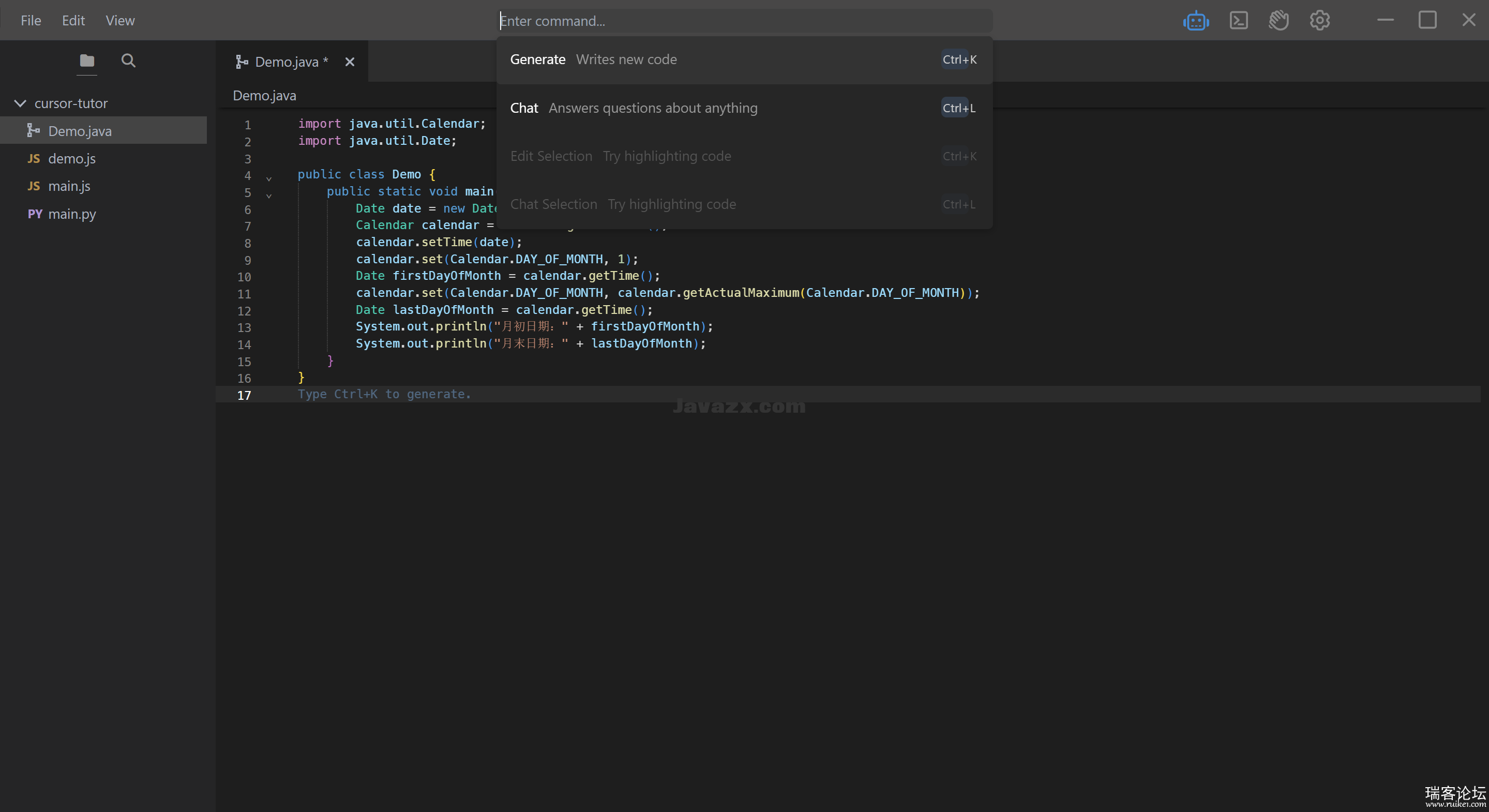Open the sidebar search icon
The image size is (1489, 812).
tap(128, 61)
